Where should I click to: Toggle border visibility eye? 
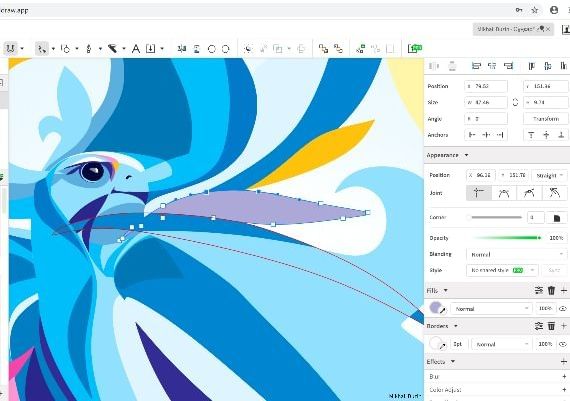tap(563, 344)
